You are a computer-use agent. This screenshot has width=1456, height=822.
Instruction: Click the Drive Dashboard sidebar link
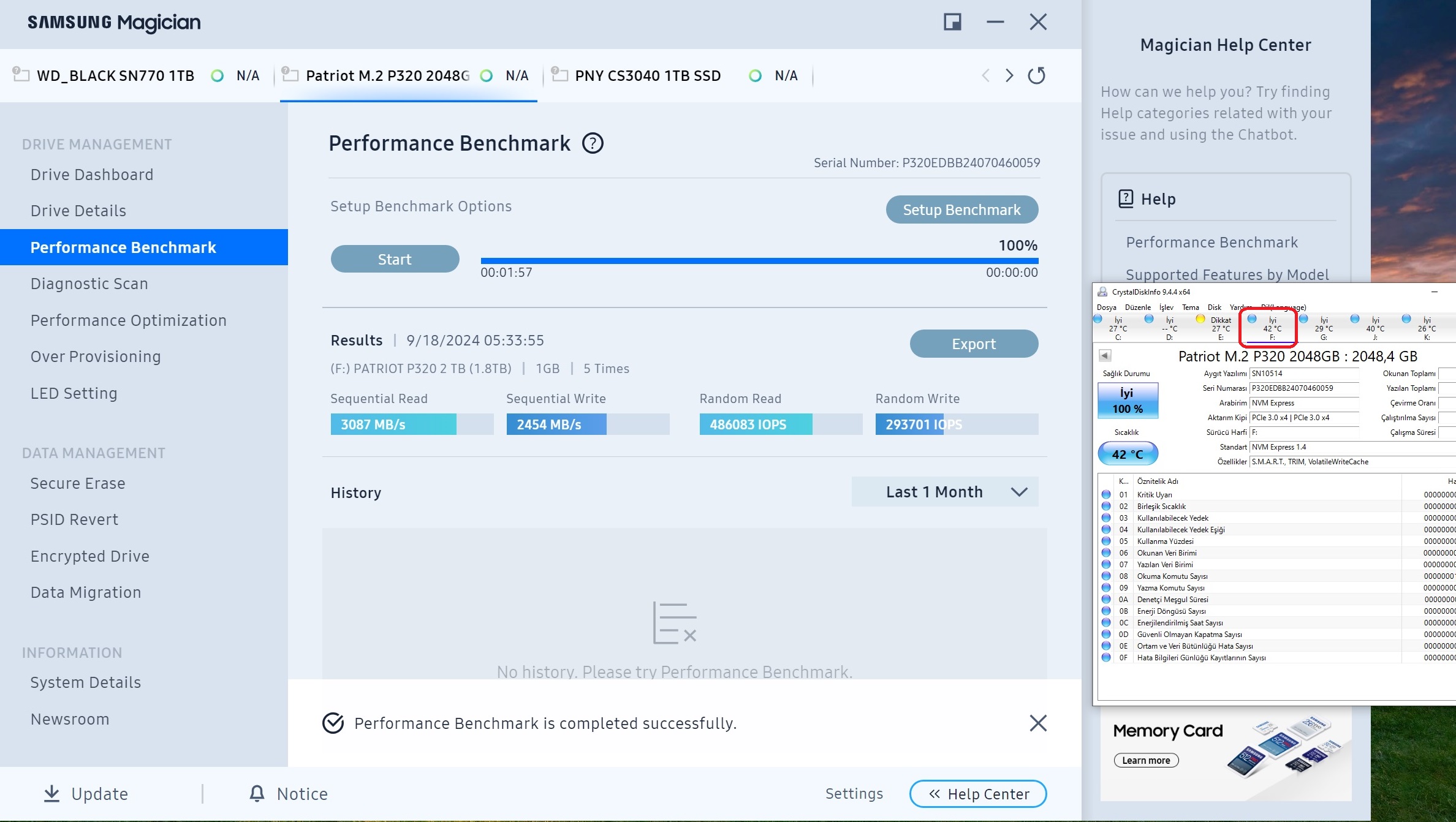[91, 174]
